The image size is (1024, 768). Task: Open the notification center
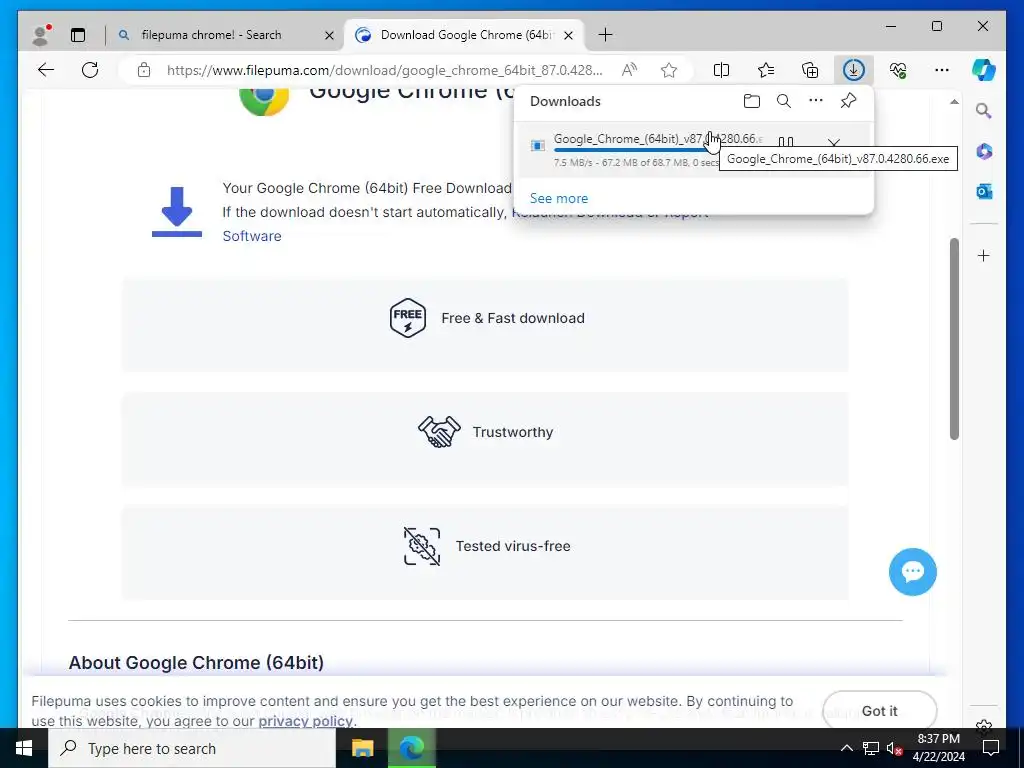[991, 748]
